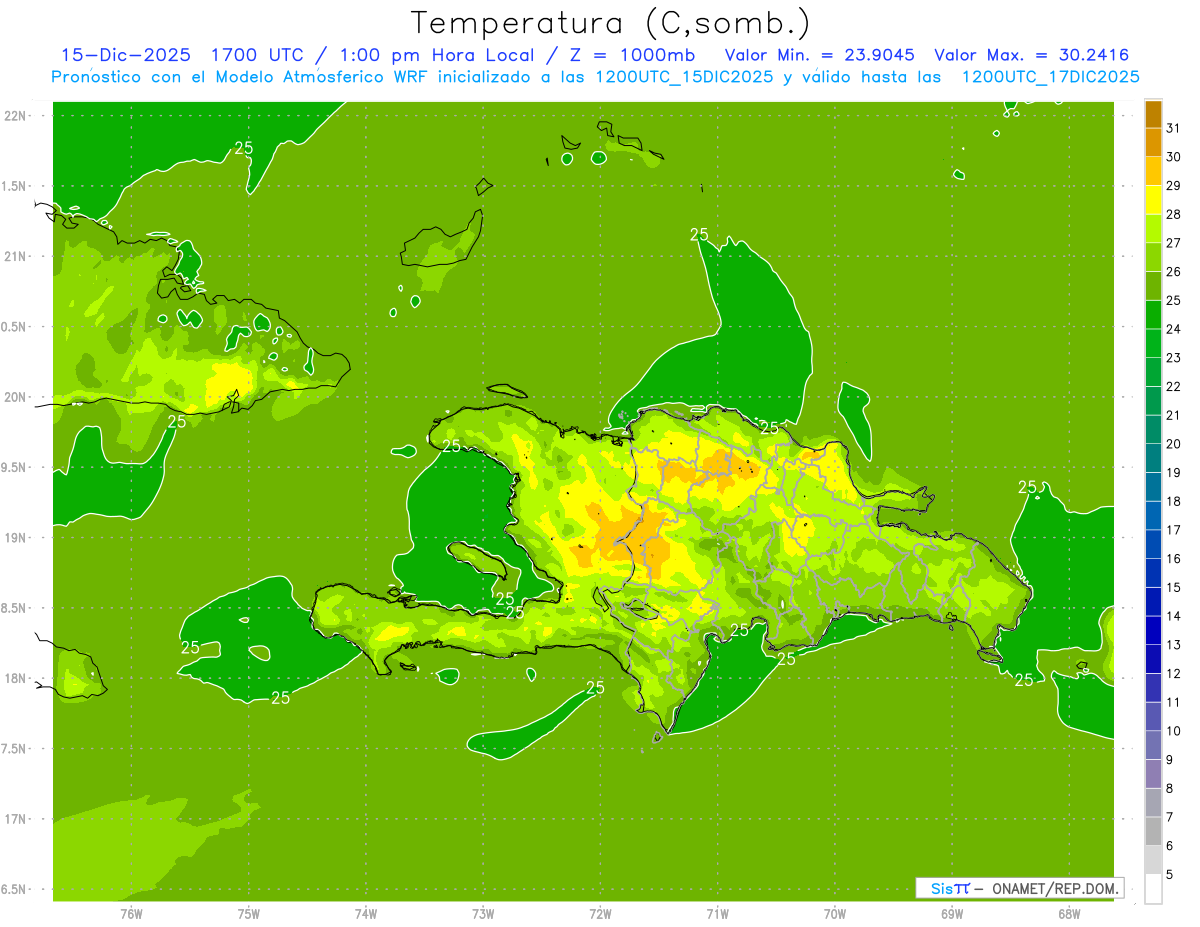Pick the legend color above the 31 mark

point(1153,113)
